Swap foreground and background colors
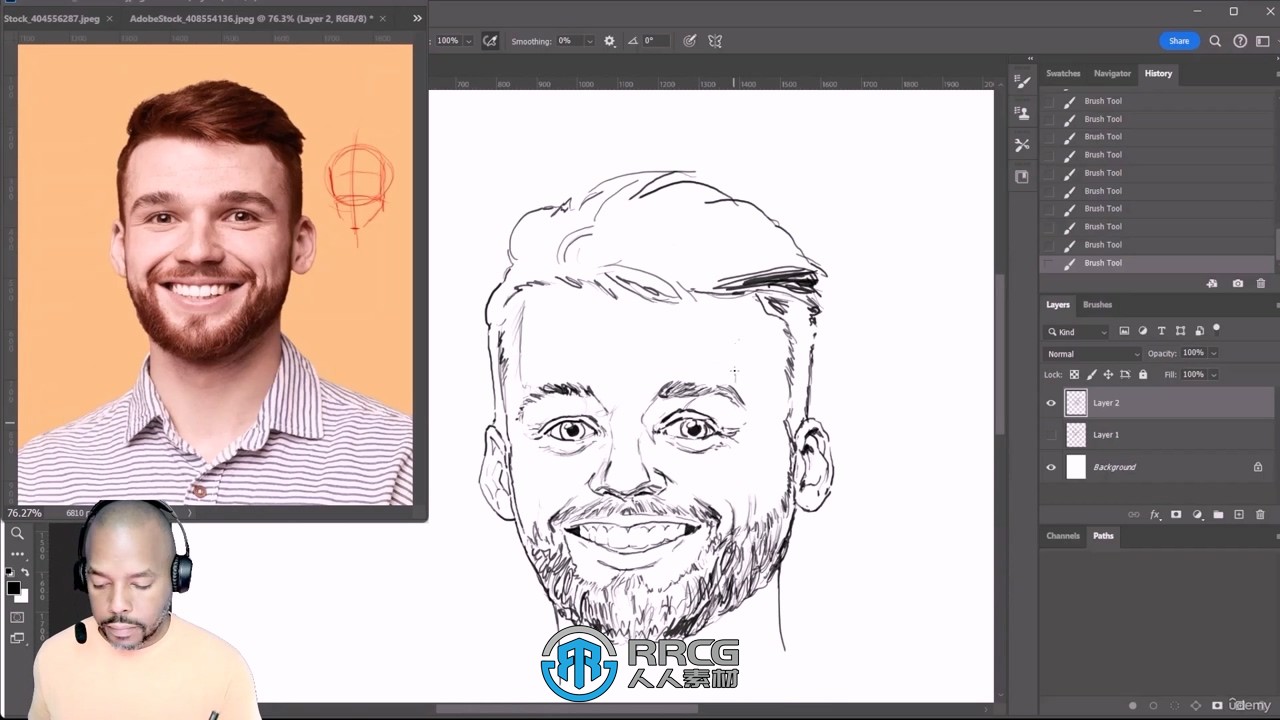 click(x=25, y=572)
